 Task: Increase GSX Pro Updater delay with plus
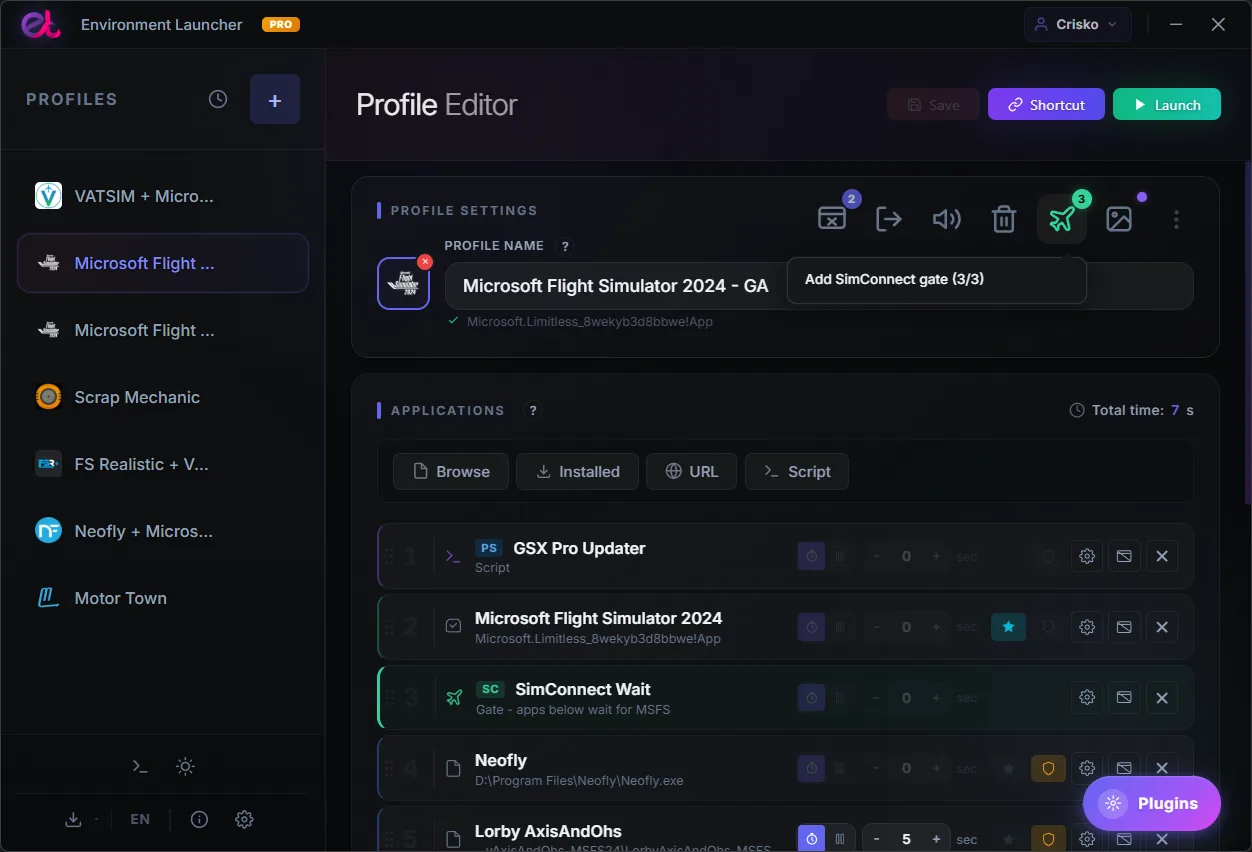click(936, 556)
